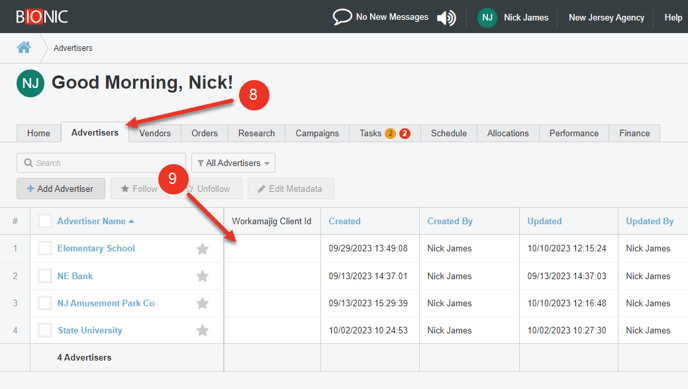Open the Tasks tab

tap(370, 133)
